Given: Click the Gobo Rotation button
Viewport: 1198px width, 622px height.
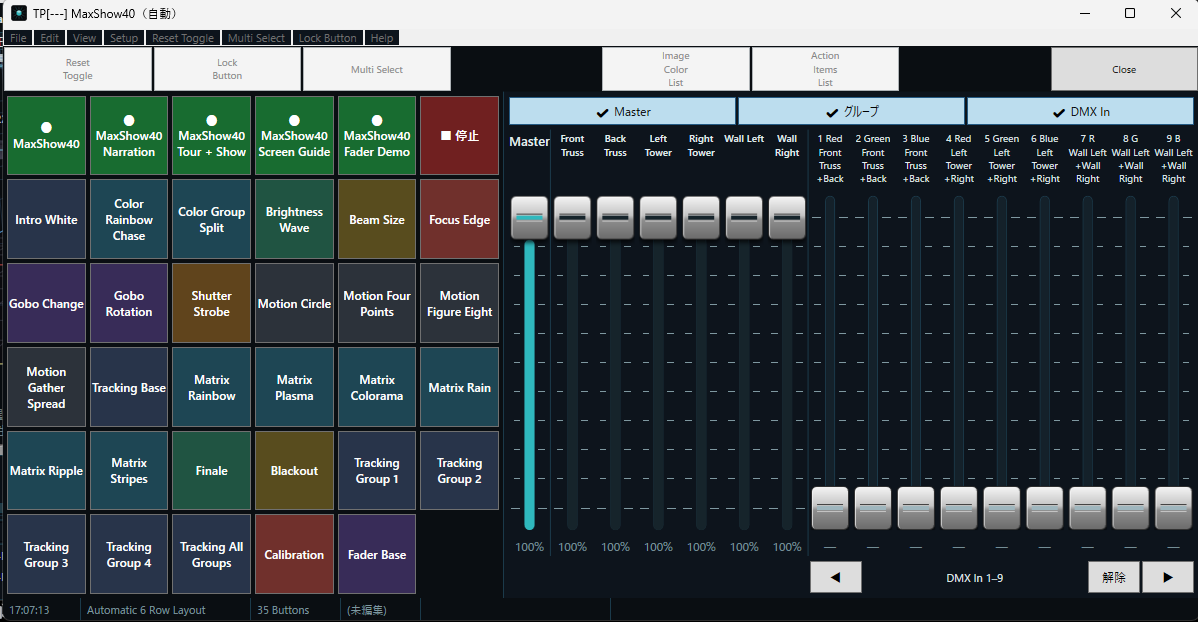Looking at the screenshot, I should pyautogui.click(x=129, y=304).
